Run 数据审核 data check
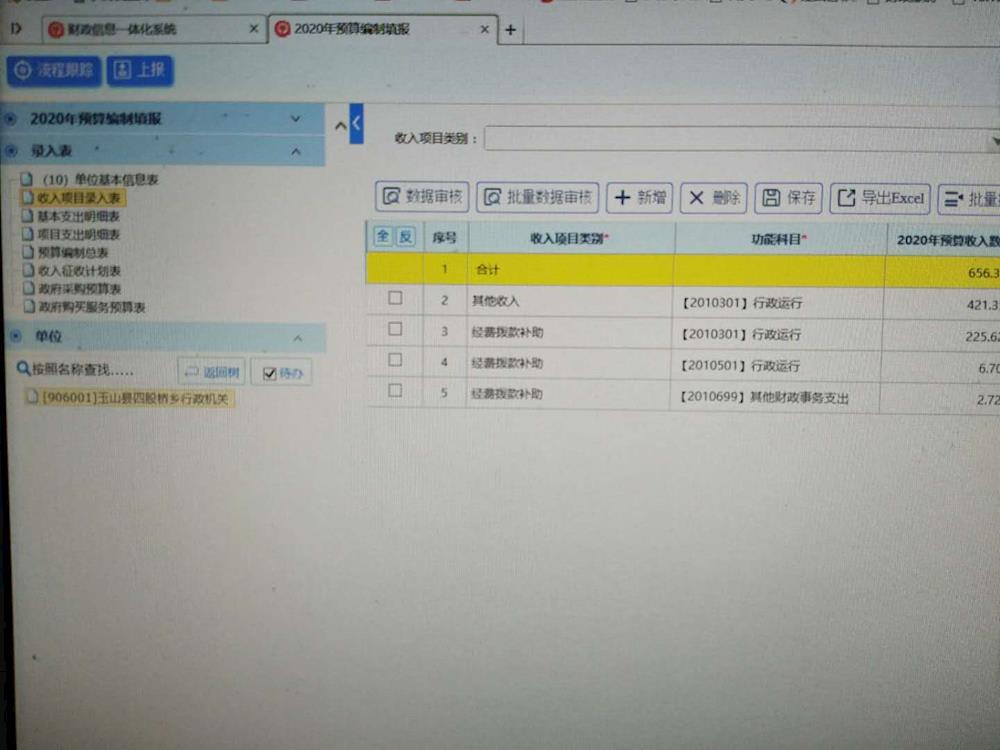The width and height of the screenshot is (1000, 750). [x=421, y=197]
